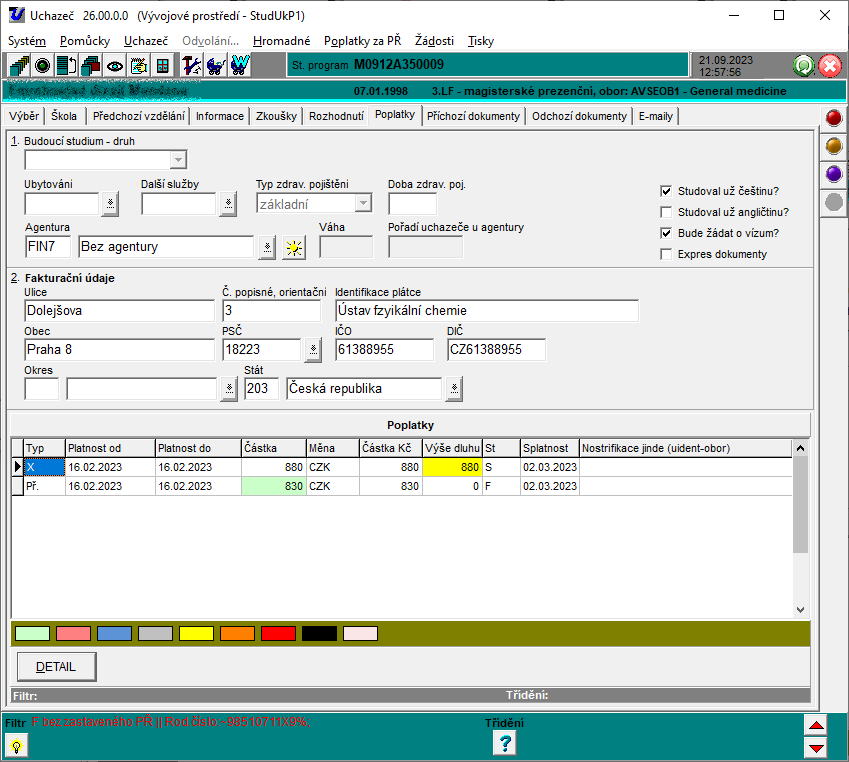Screen dimensions: 849x762
Task: Expand the Stát lookup for Česká republika
Action: coord(454,389)
